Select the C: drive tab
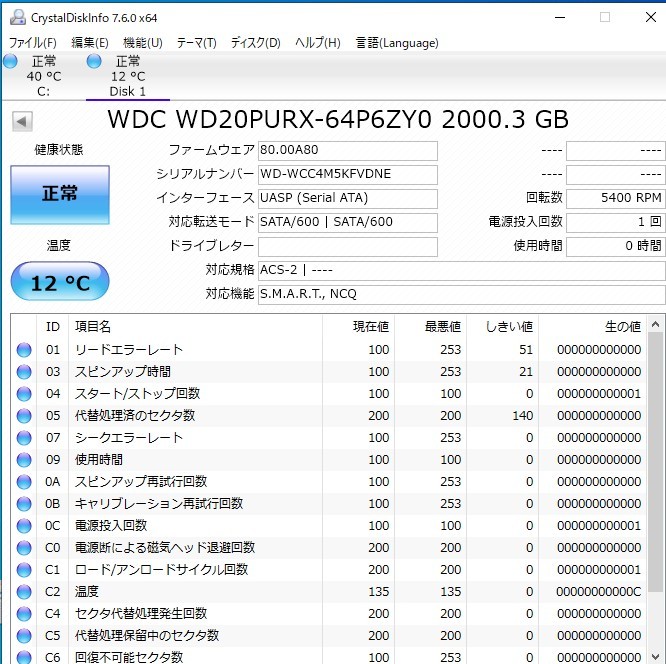 click(43, 76)
